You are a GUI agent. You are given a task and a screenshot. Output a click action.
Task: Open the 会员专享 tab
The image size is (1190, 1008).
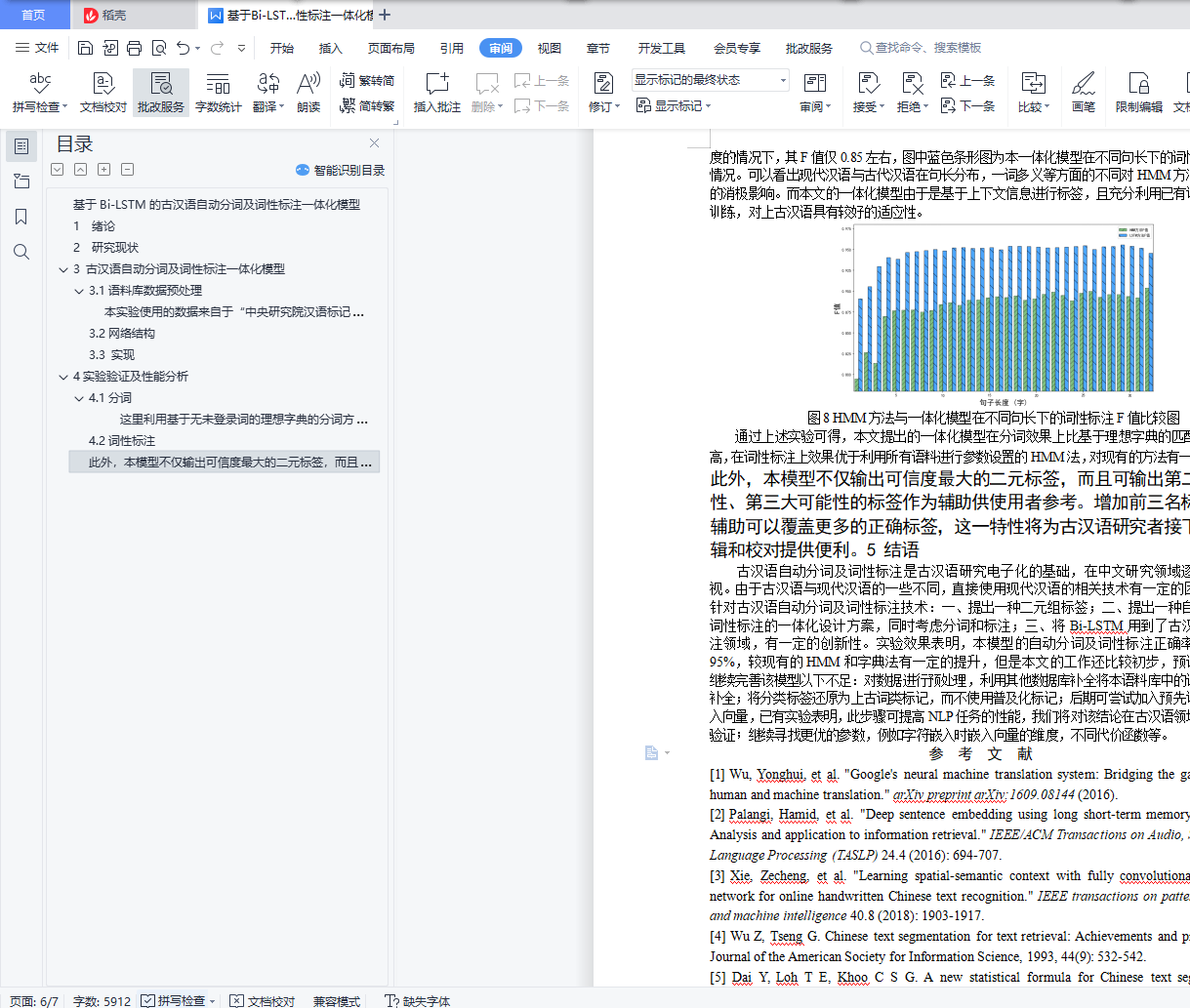pyautogui.click(x=737, y=48)
